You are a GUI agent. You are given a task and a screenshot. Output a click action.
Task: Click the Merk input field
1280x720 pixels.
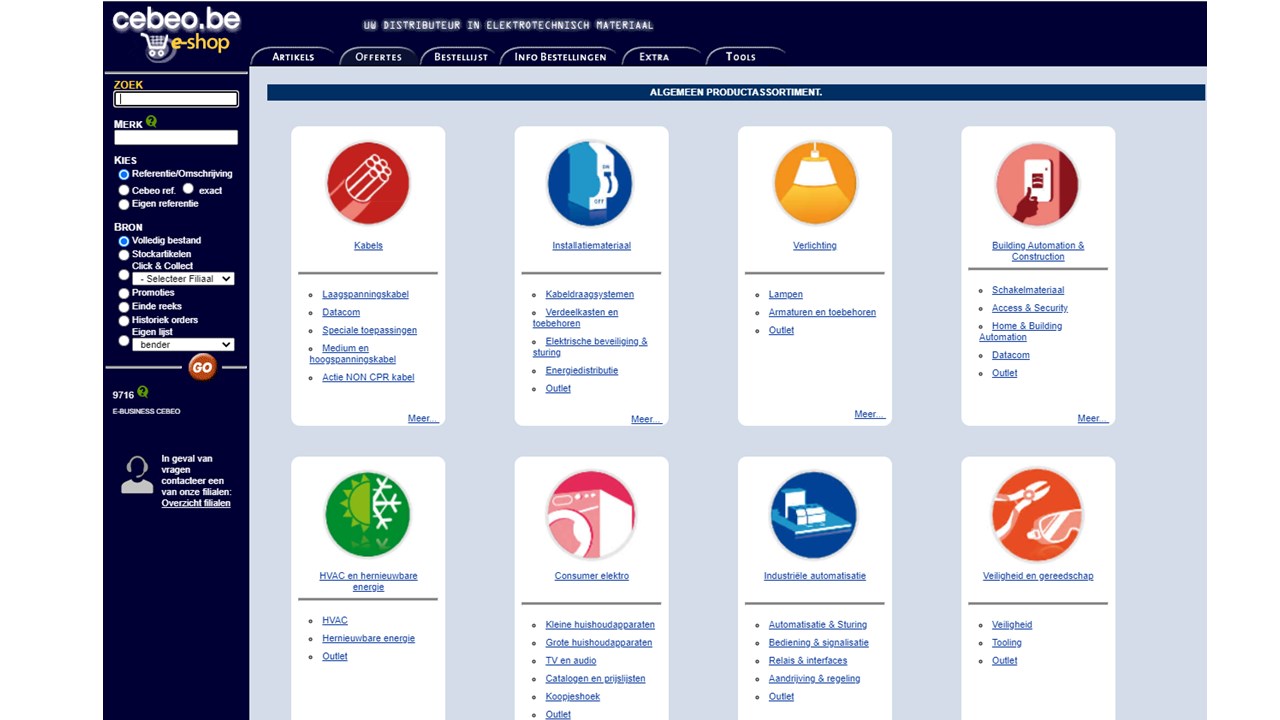pyautogui.click(x=176, y=137)
